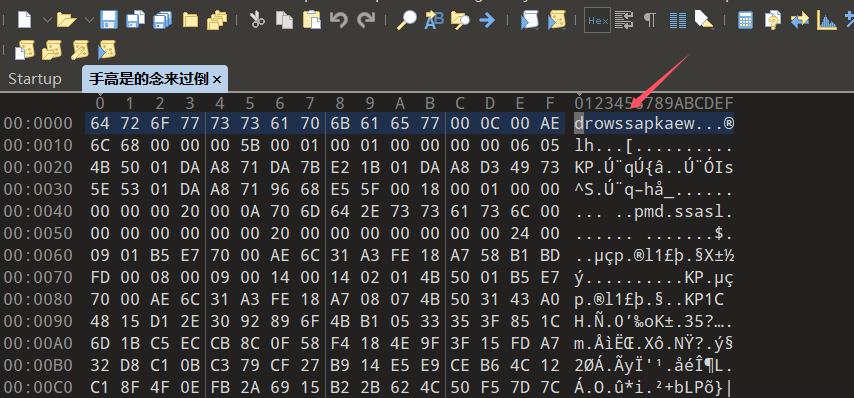
Task: Open Compare Files question-mark icon
Action: tap(772, 21)
